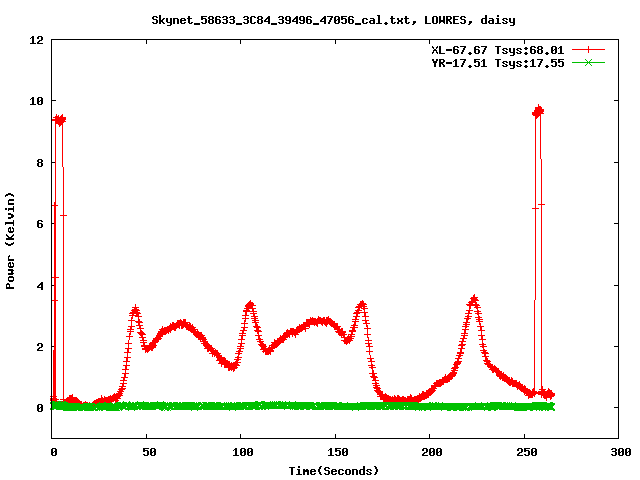Click the red calibration spike near 257 seconds
The width and height of the screenshot is (640, 480).
tap(538, 111)
